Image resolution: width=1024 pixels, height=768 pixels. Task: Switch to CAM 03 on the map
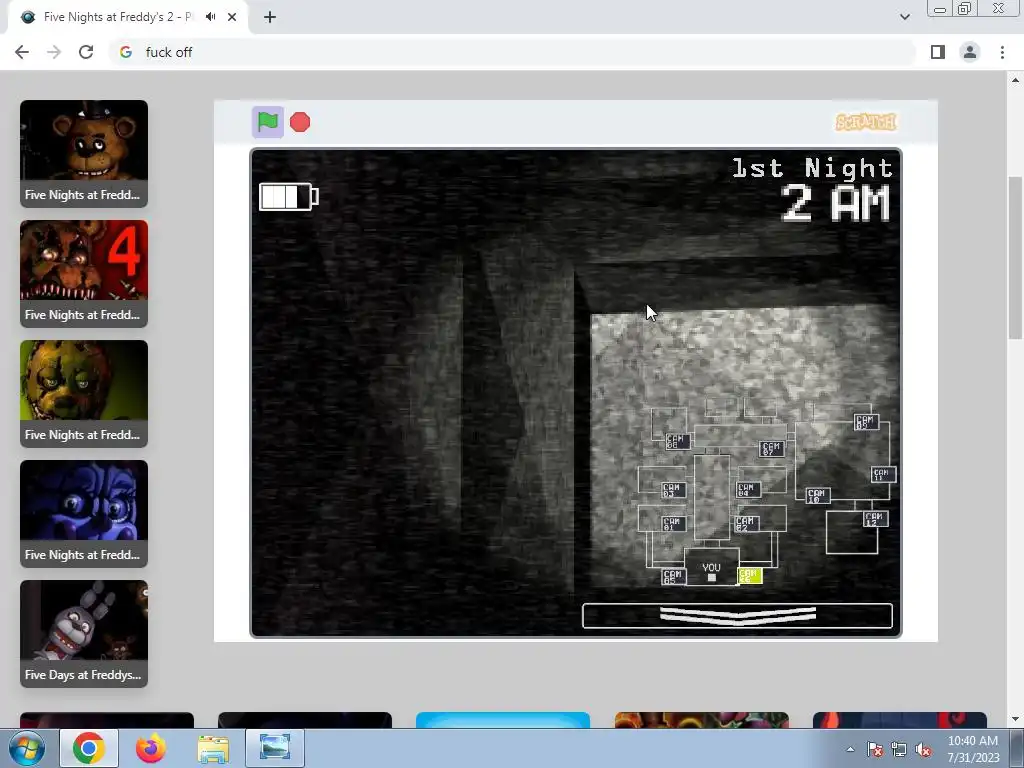(x=674, y=490)
